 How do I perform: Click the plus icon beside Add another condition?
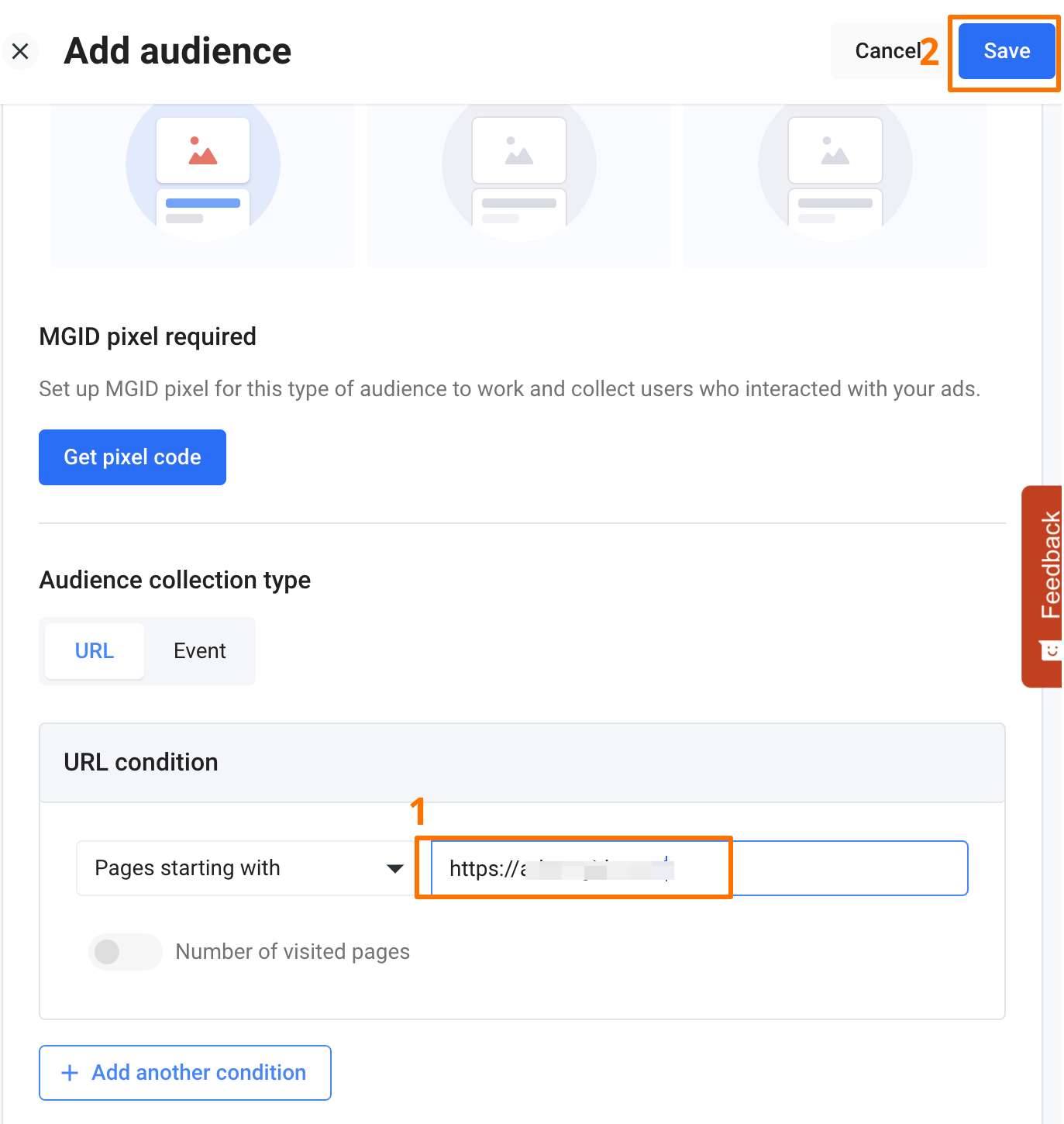pyautogui.click(x=70, y=1073)
